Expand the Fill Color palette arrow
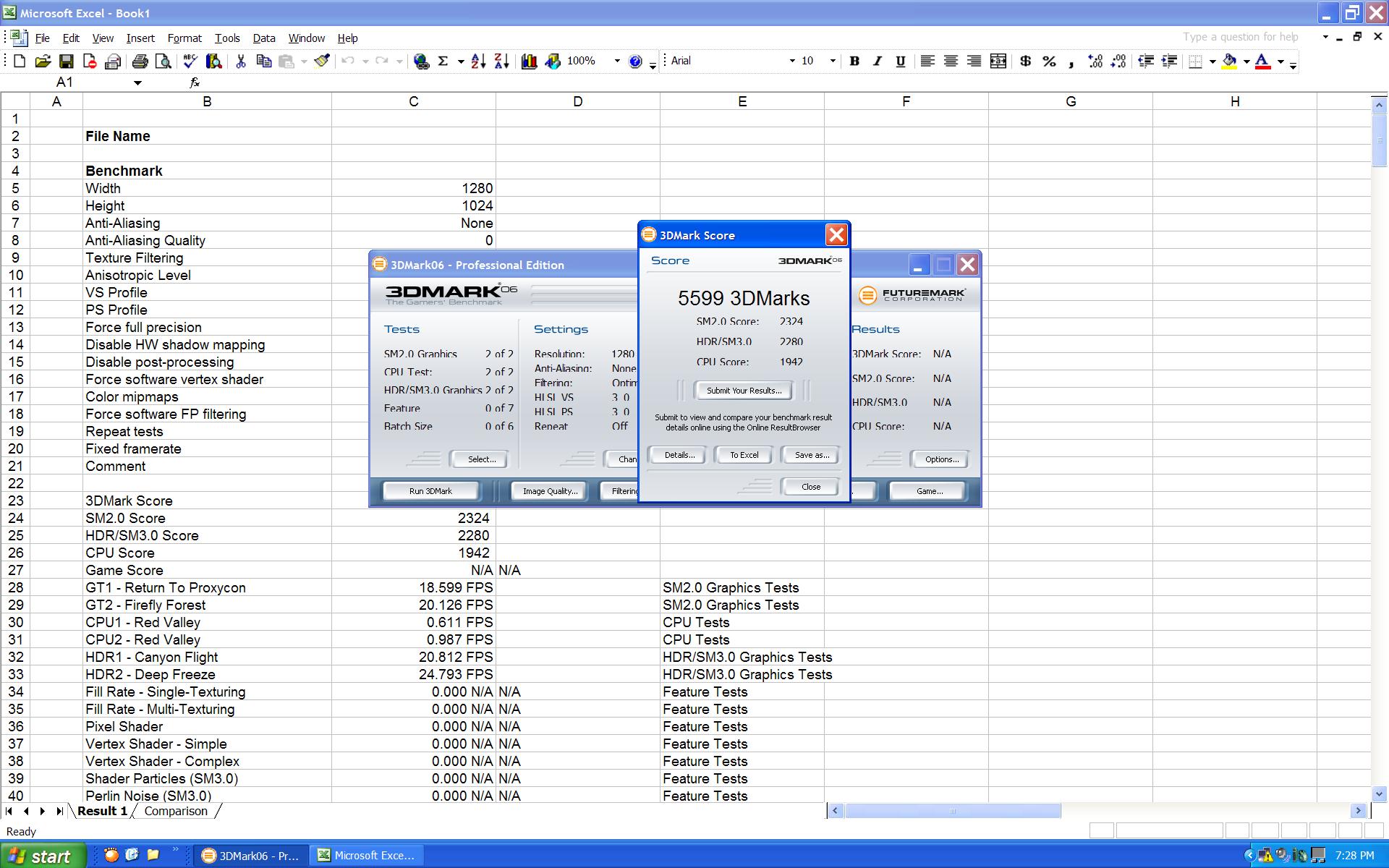 click(1246, 61)
